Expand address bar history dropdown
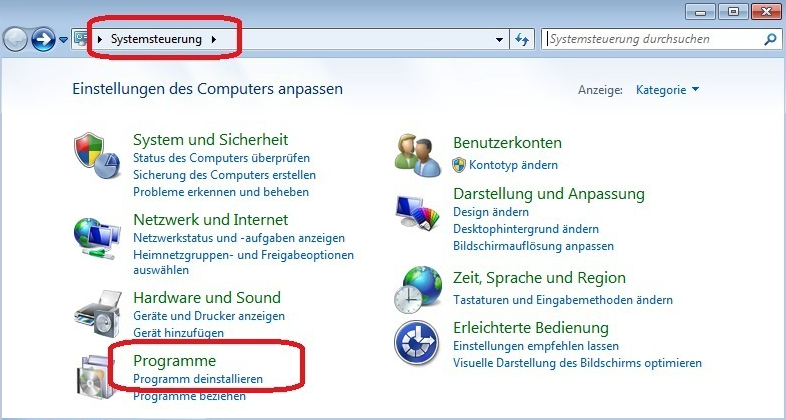The width and height of the screenshot is (786, 420). tap(499, 39)
